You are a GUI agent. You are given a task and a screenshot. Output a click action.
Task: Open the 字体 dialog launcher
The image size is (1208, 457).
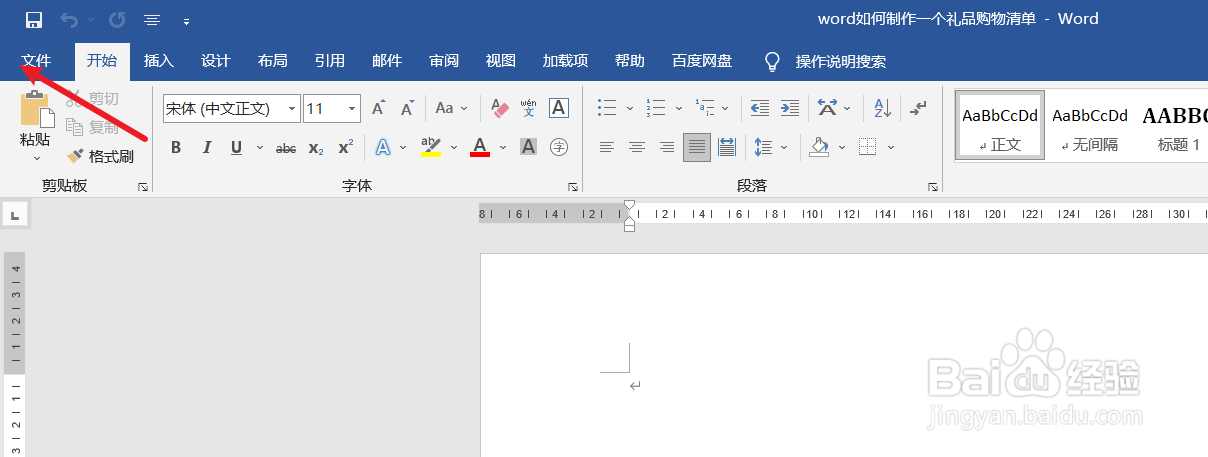pyautogui.click(x=573, y=187)
